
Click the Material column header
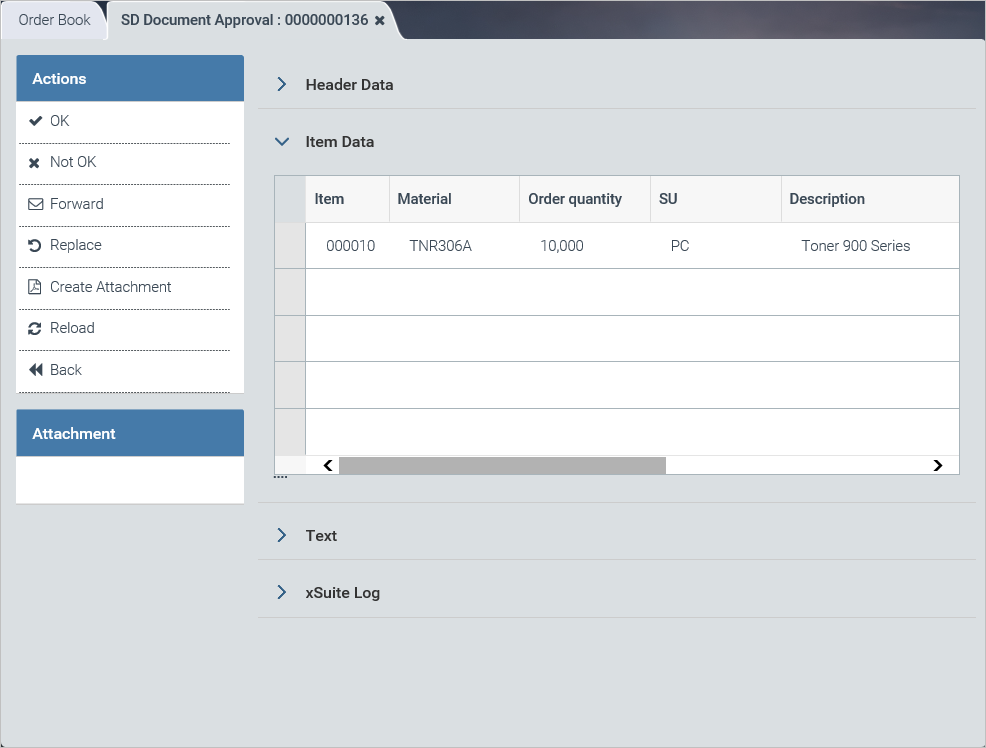425,199
